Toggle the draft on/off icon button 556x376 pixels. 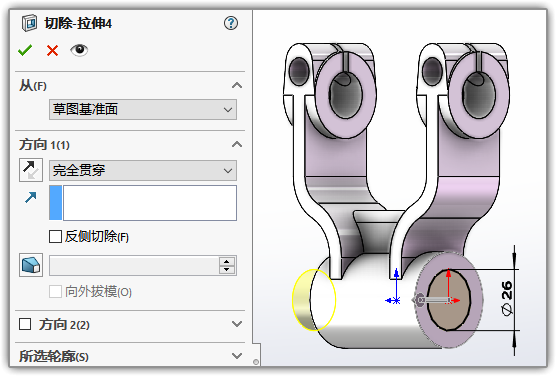(x=31, y=265)
